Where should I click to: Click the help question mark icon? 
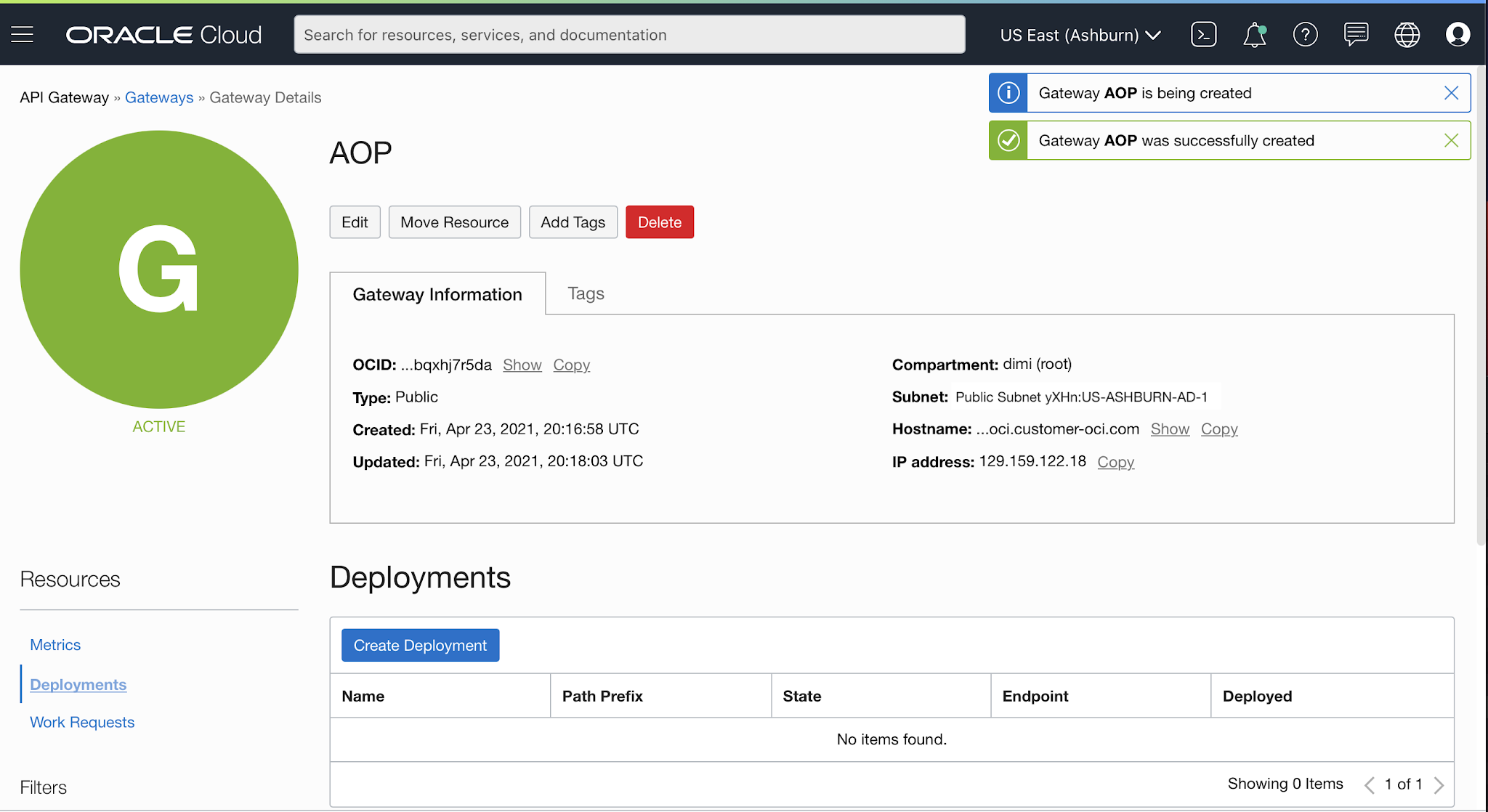pos(1305,34)
